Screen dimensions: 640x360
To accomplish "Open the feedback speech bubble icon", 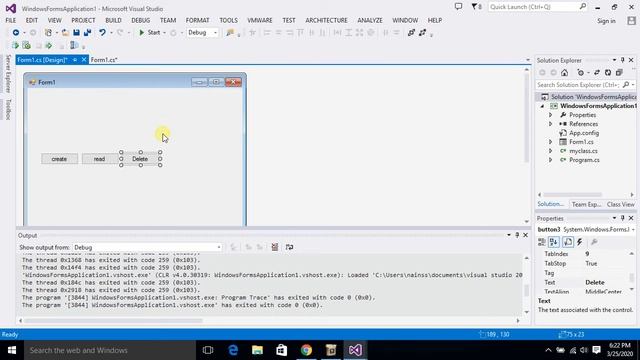I will pyautogui.click(x=458, y=7).
